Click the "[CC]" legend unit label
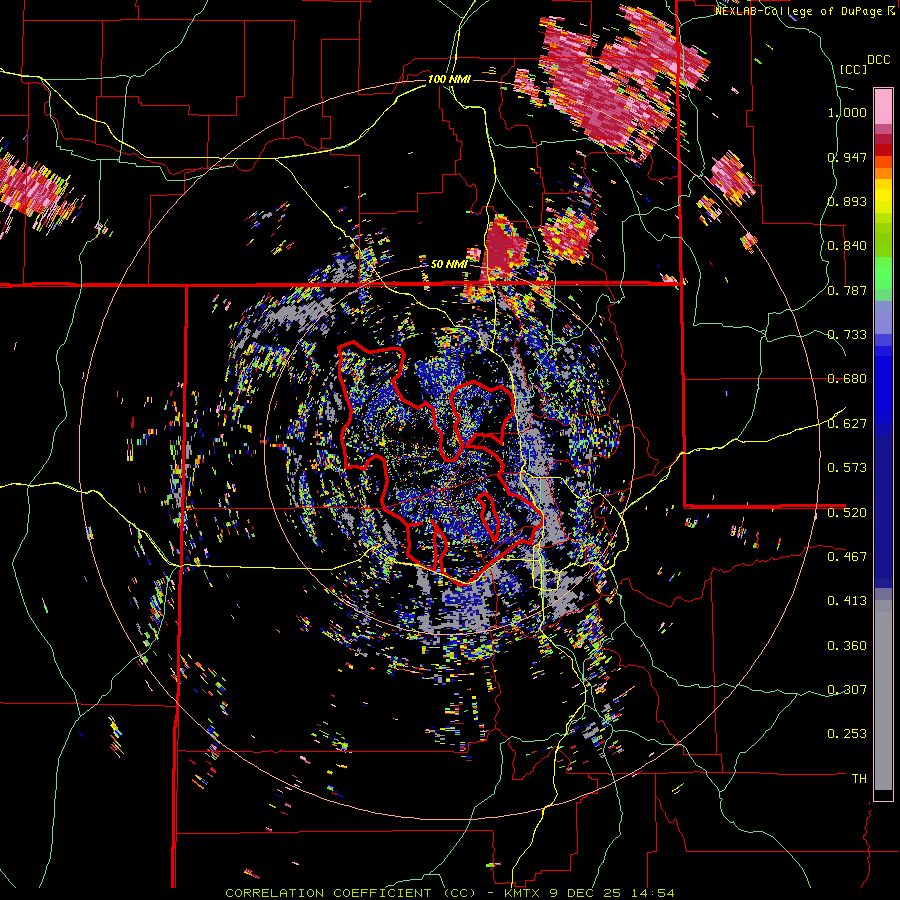Screen dimensions: 900x900 click(x=853, y=69)
